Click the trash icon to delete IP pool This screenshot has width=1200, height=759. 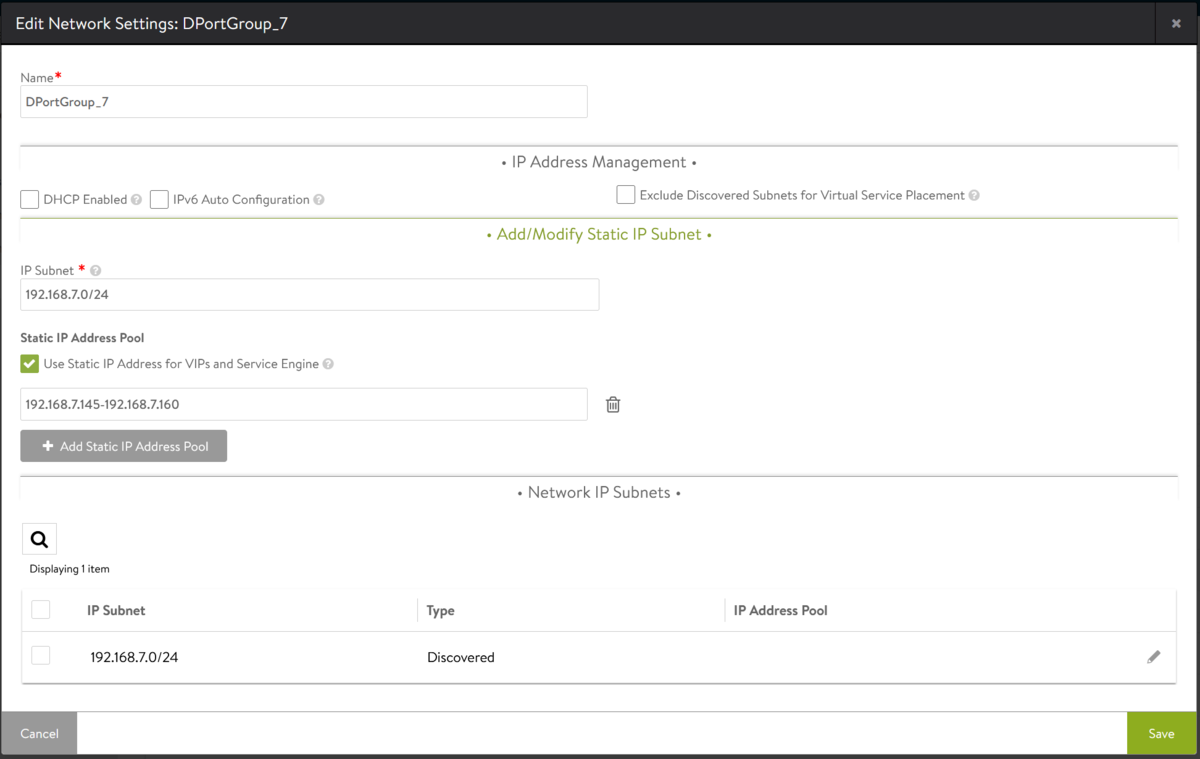click(x=613, y=405)
